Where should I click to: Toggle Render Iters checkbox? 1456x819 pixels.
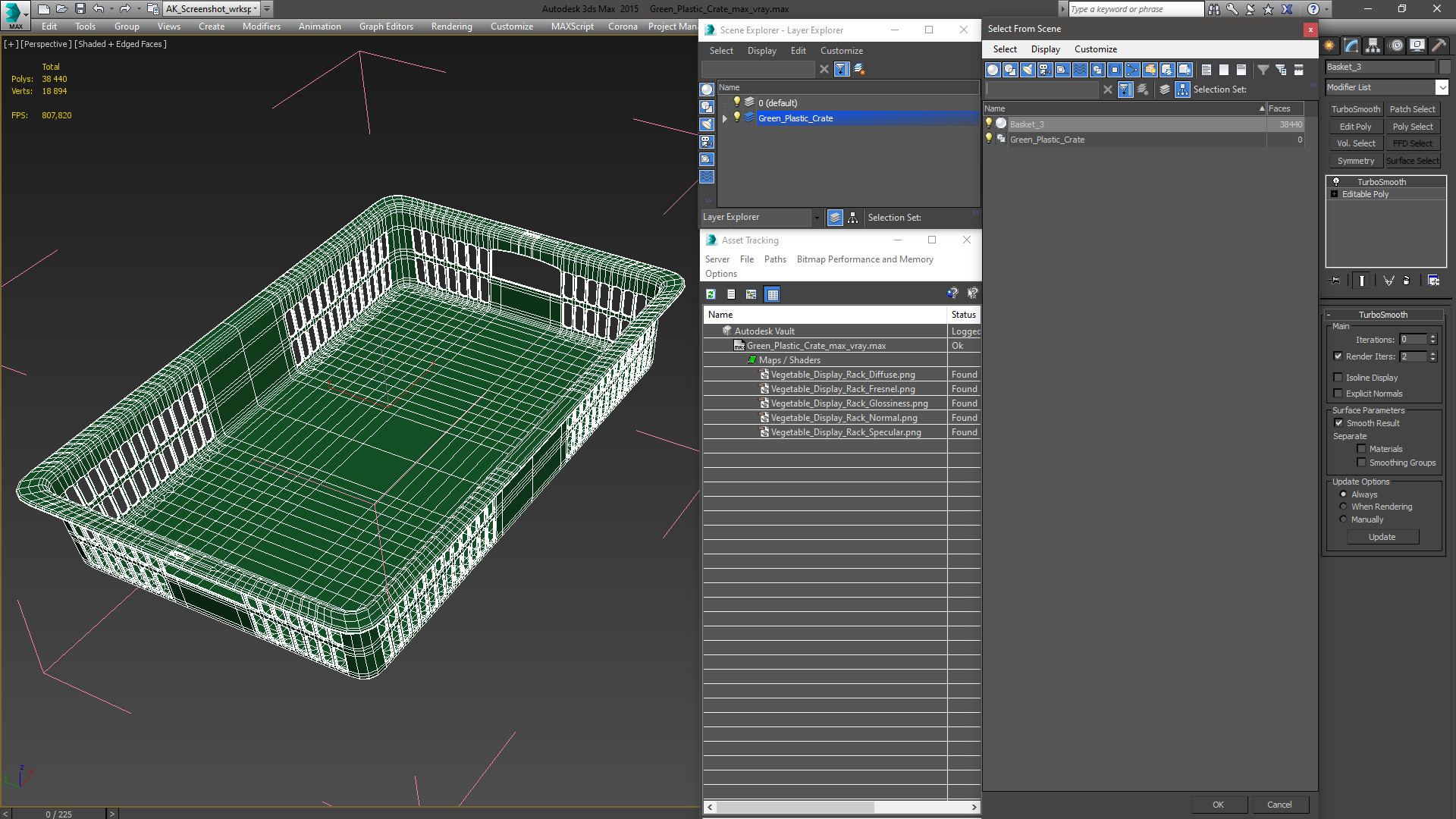pos(1338,356)
